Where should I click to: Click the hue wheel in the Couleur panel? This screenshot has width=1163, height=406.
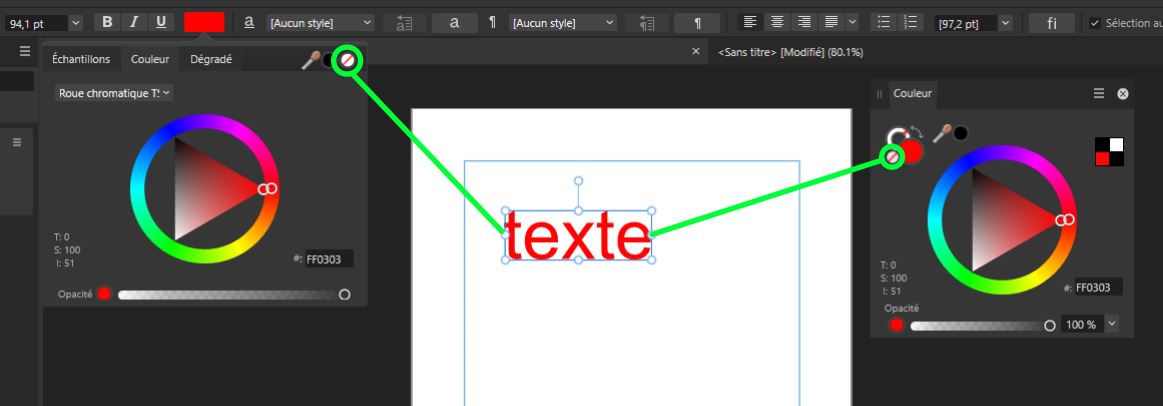point(1001,153)
